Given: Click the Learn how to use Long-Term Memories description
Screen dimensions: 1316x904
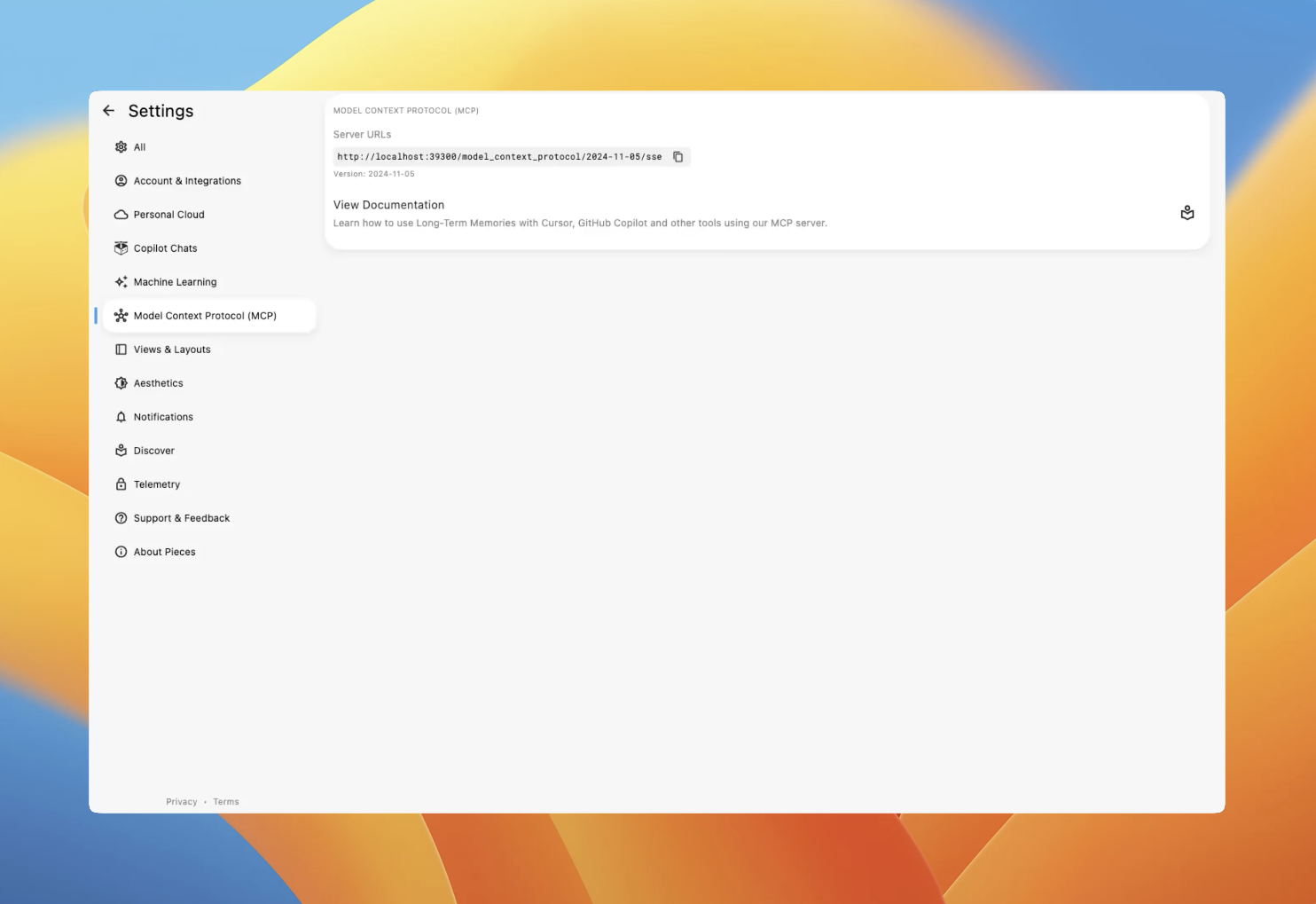Looking at the screenshot, I should tap(580, 224).
